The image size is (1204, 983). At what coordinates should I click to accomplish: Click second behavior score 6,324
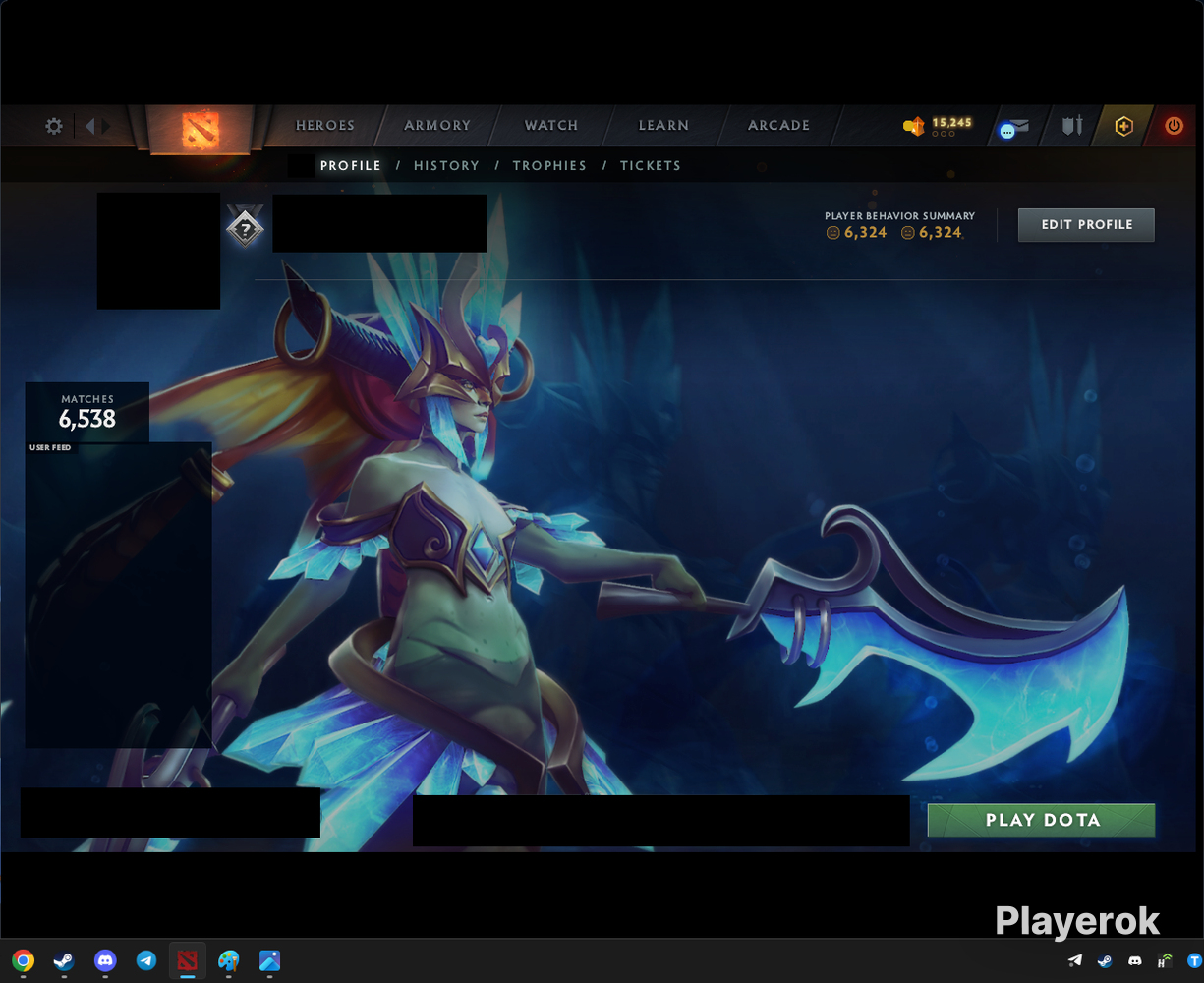click(x=932, y=233)
